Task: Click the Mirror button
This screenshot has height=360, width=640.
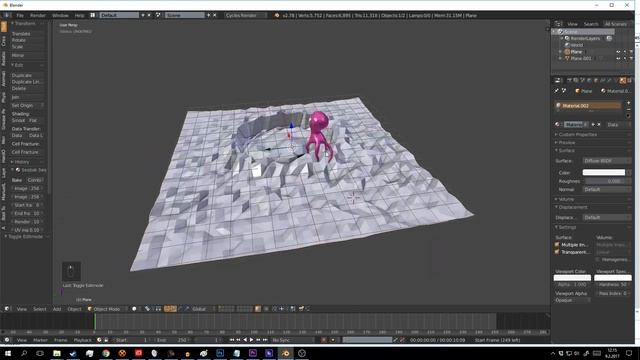Action: (x=27, y=56)
